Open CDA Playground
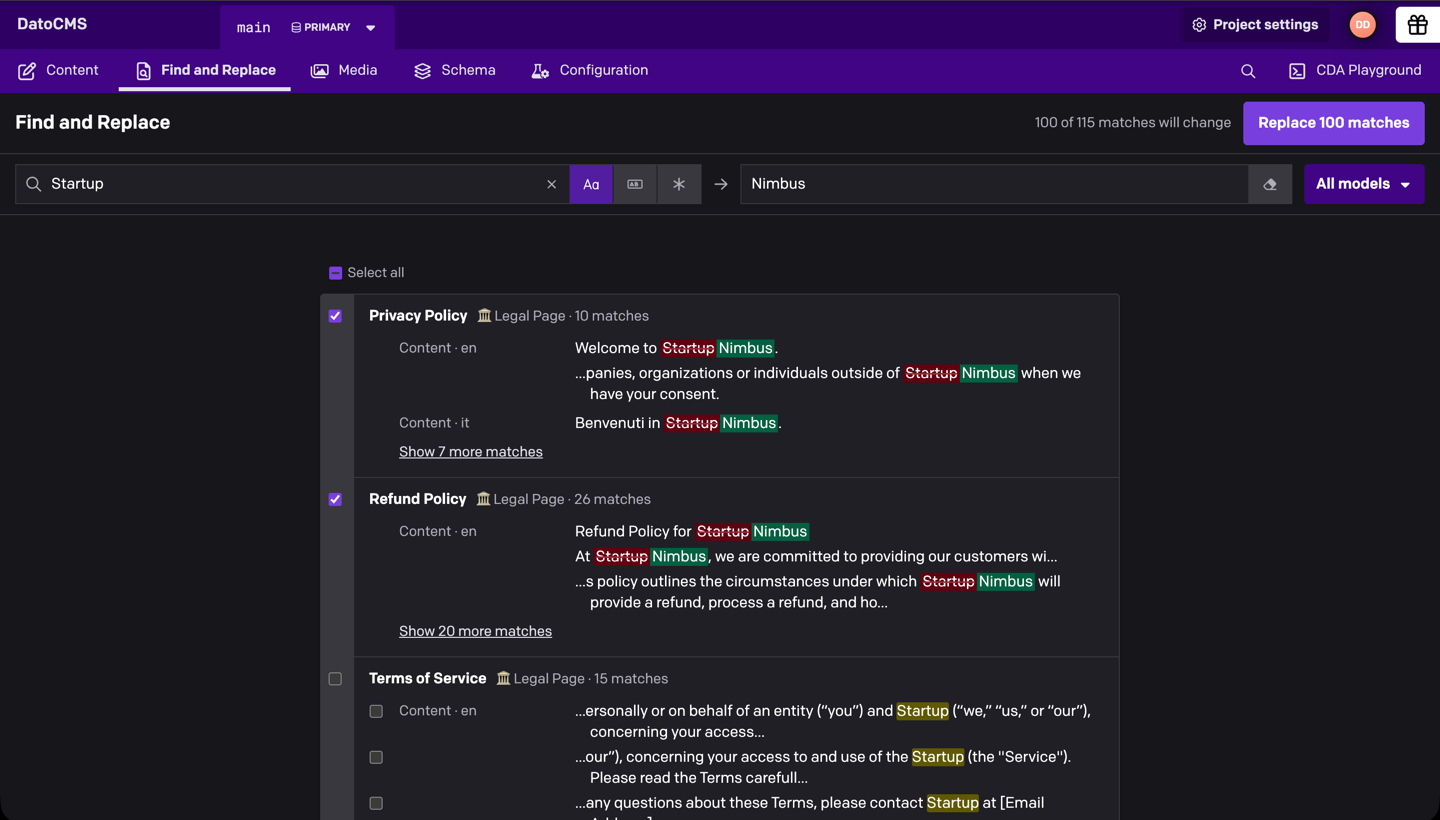The width and height of the screenshot is (1440, 820). coord(1355,70)
